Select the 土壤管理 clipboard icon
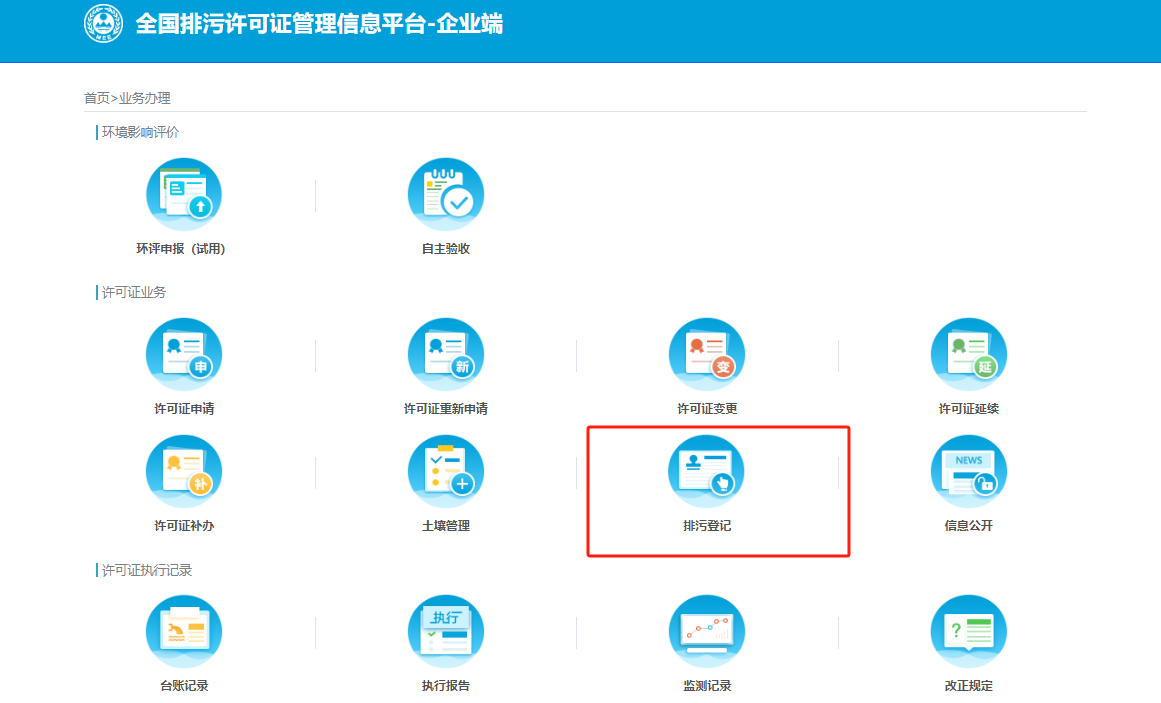This screenshot has width=1161, height=703. tap(445, 472)
